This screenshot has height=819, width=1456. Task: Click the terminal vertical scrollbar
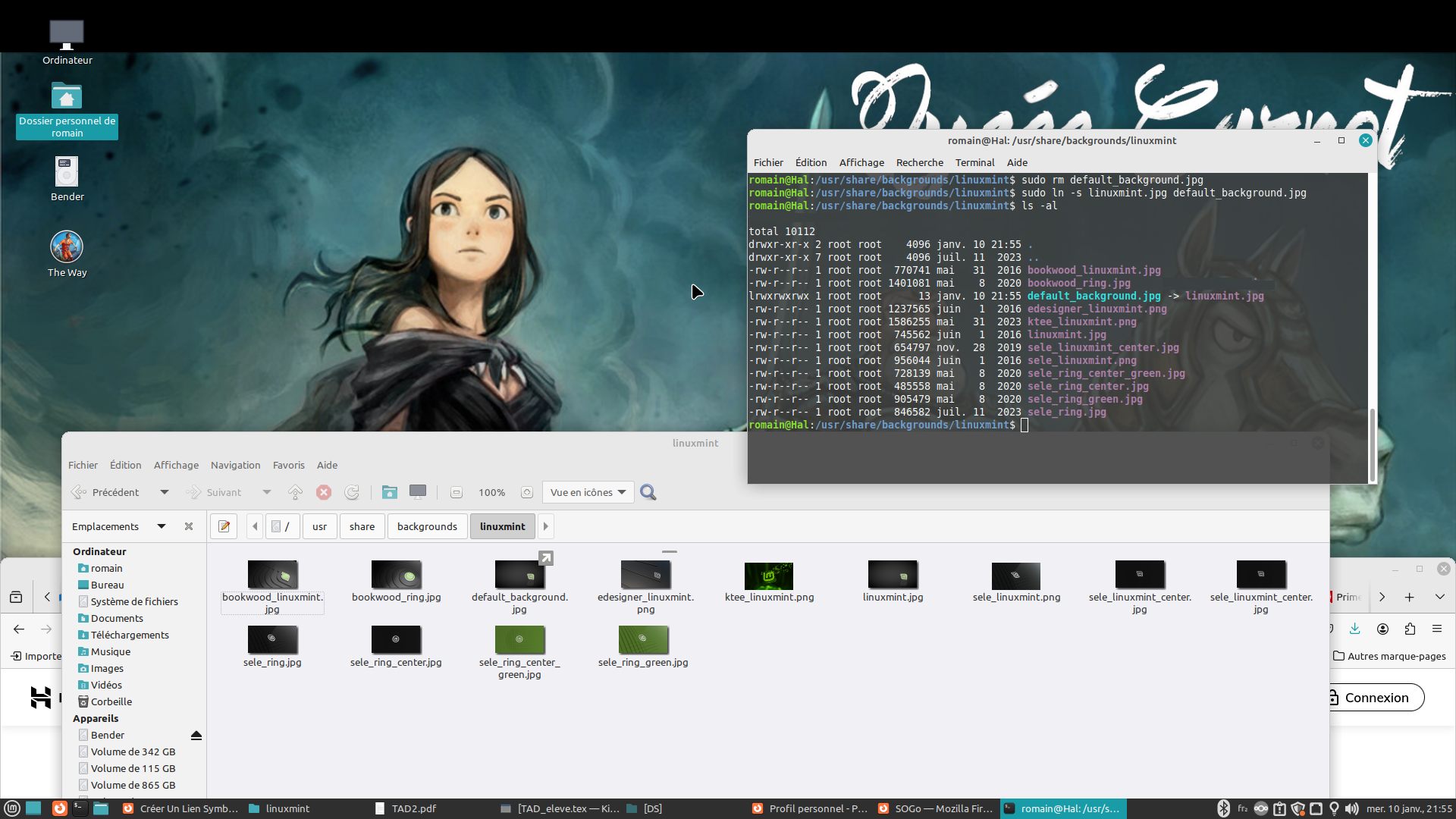pos(1371,444)
